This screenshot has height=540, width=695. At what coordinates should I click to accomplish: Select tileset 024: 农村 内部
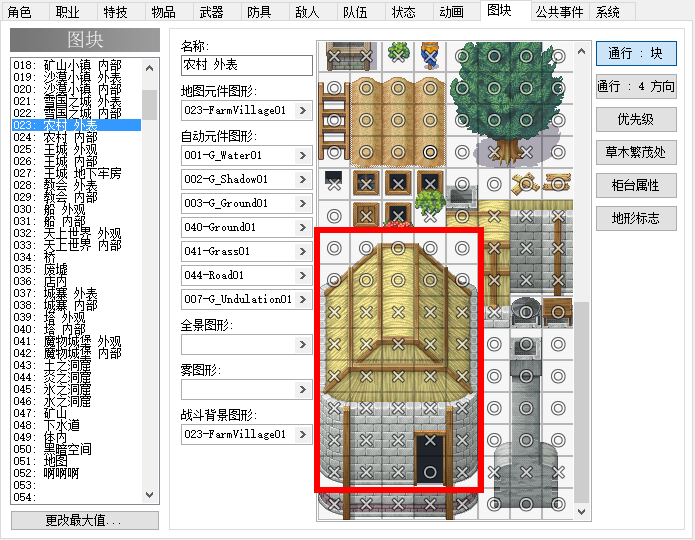(76, 137)
